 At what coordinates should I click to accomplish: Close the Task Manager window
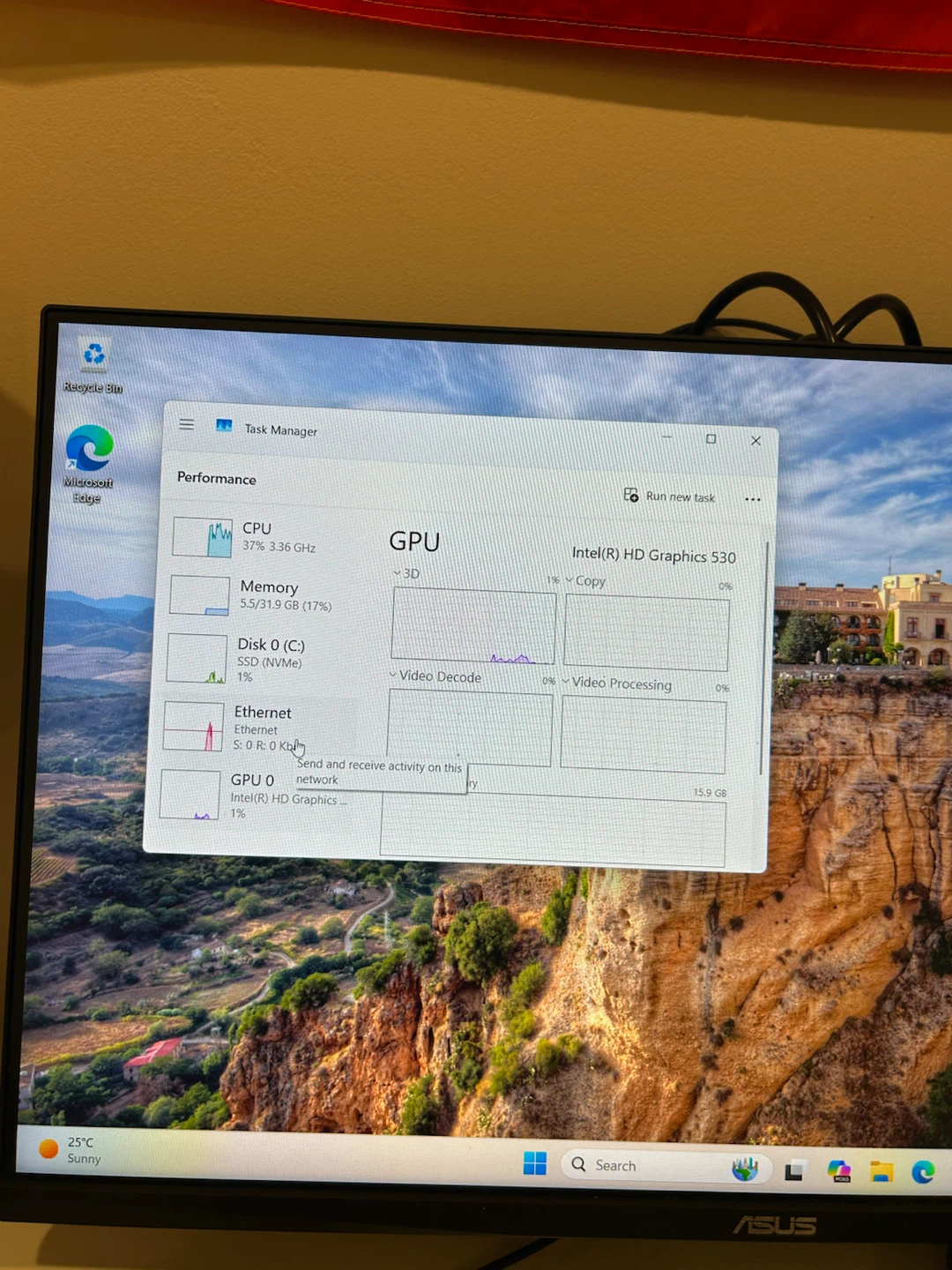(x=755, y=440)
